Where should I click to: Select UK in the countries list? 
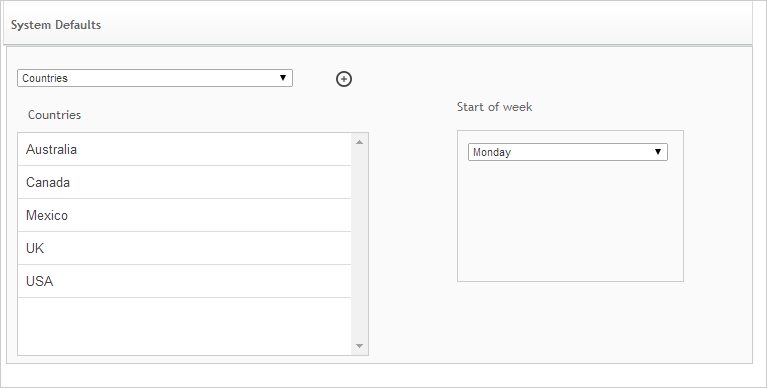(184, 248)
